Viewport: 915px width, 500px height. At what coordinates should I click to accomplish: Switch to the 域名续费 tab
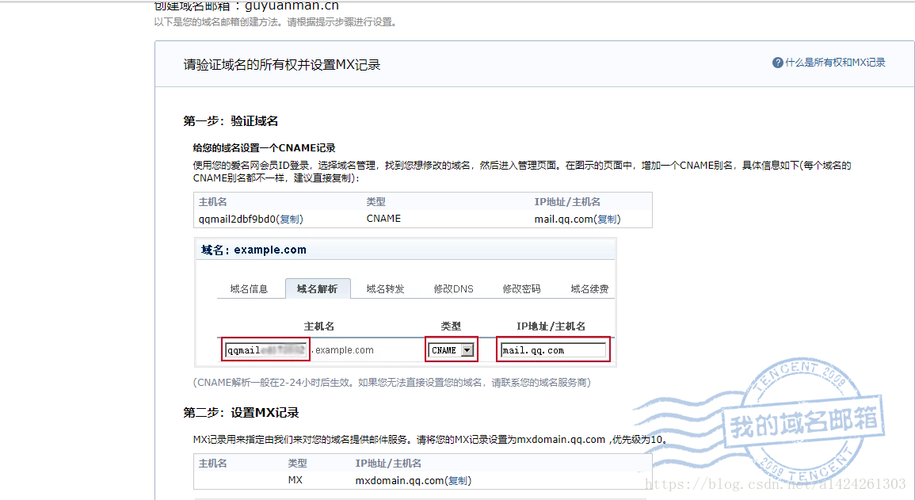pyautogui.click(x=589, y=289)
